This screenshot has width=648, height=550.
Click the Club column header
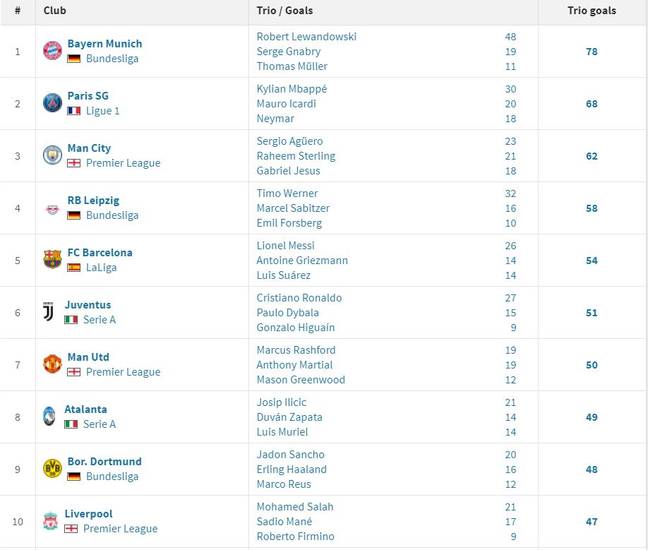(55, 11)
